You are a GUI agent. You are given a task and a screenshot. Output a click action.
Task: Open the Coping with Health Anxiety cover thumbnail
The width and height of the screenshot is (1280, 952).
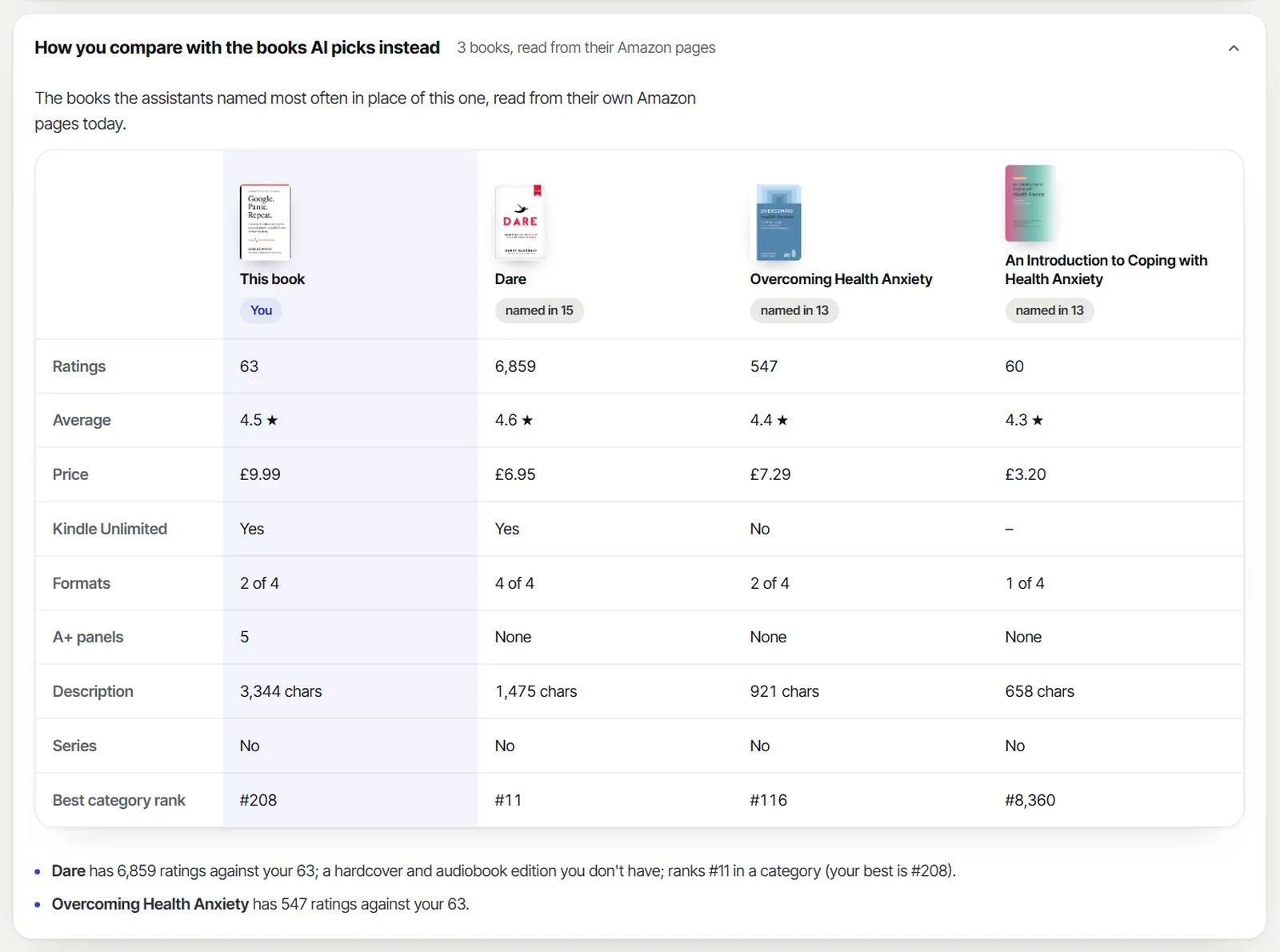pos(1030,203)
